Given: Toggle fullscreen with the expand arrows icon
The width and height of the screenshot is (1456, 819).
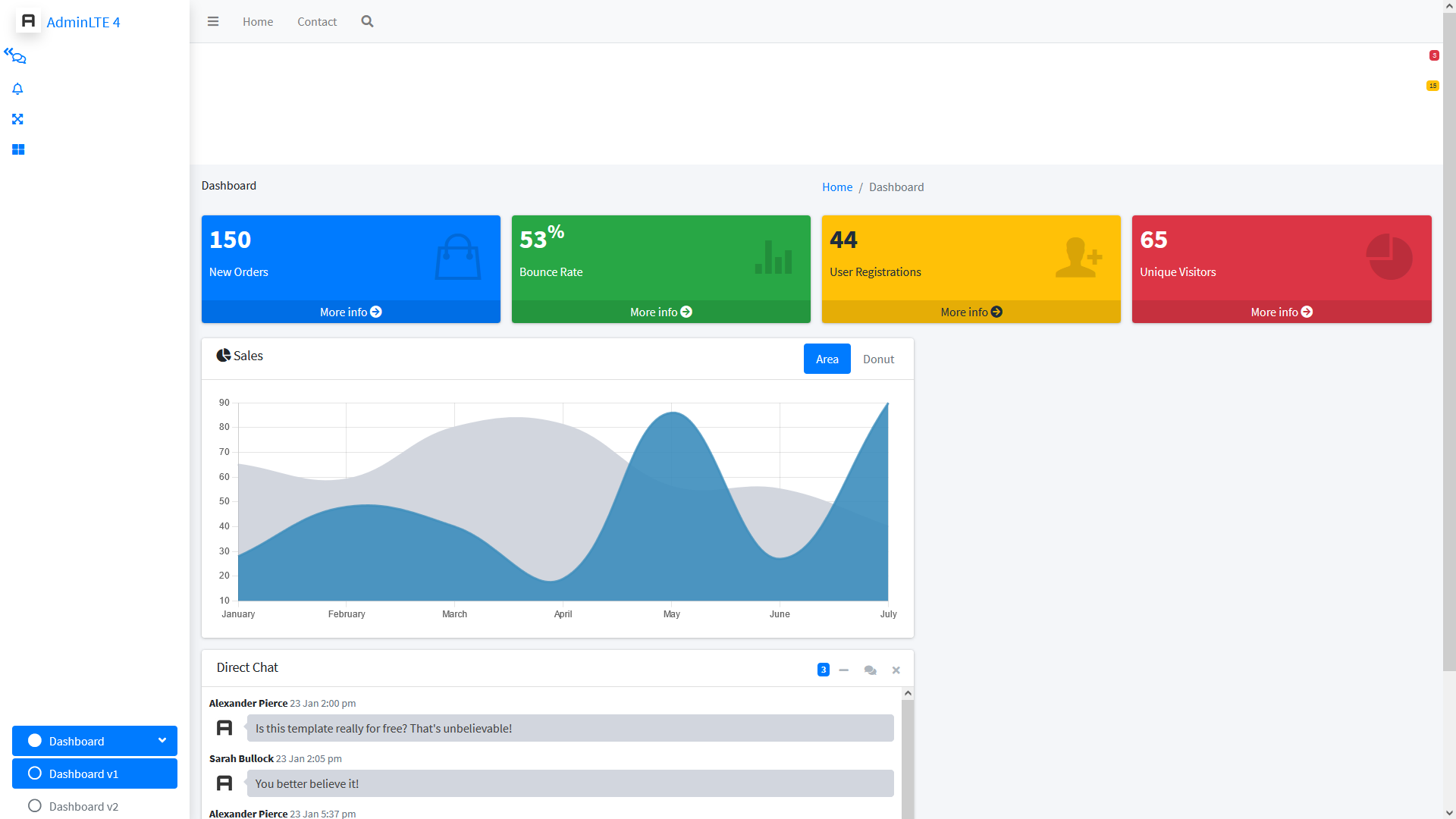Looking at the screenshot, I should [x=17, y=119].
